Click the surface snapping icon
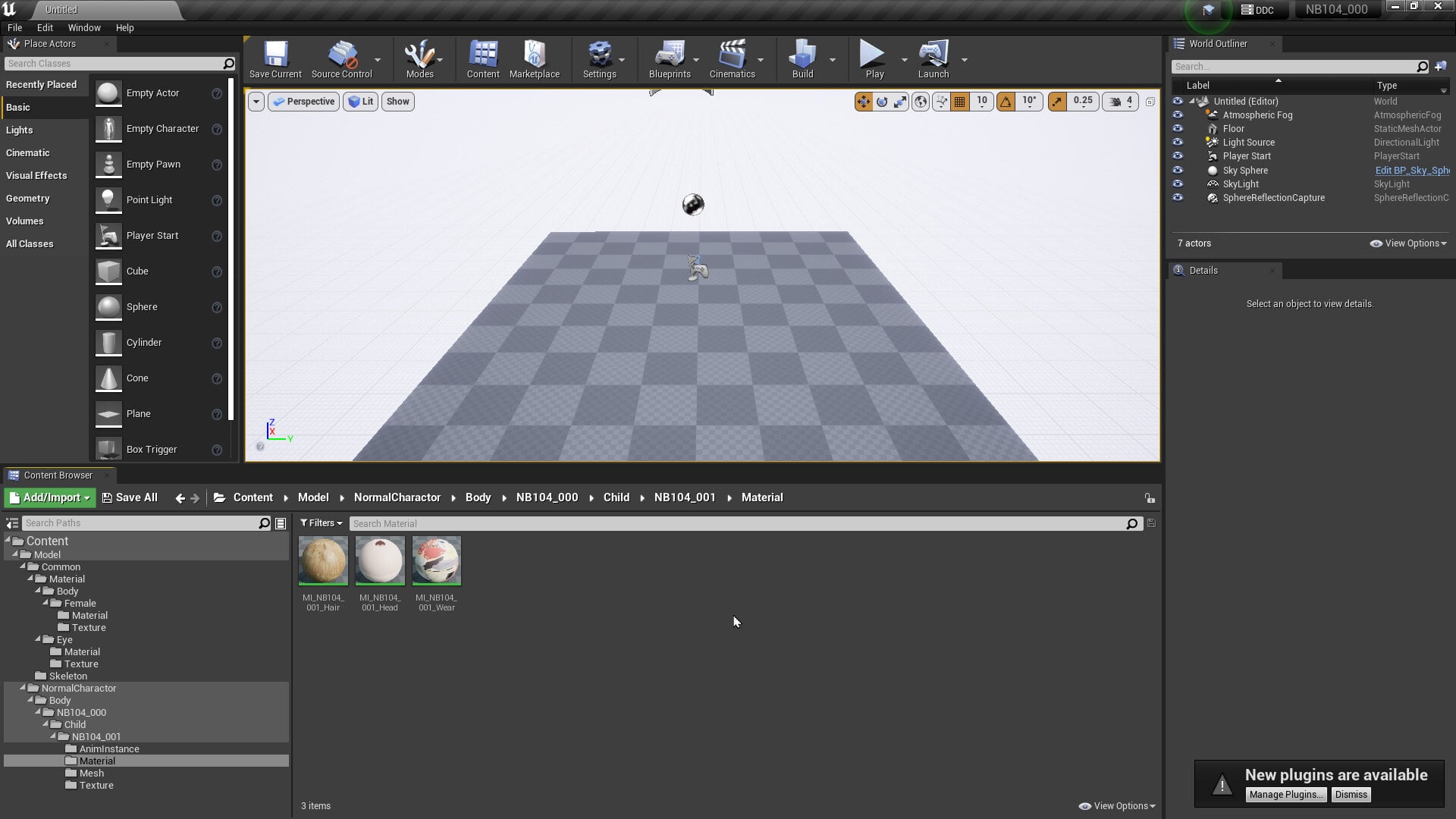The width and height of the screenshot is (1456, 819). point(941,102)
